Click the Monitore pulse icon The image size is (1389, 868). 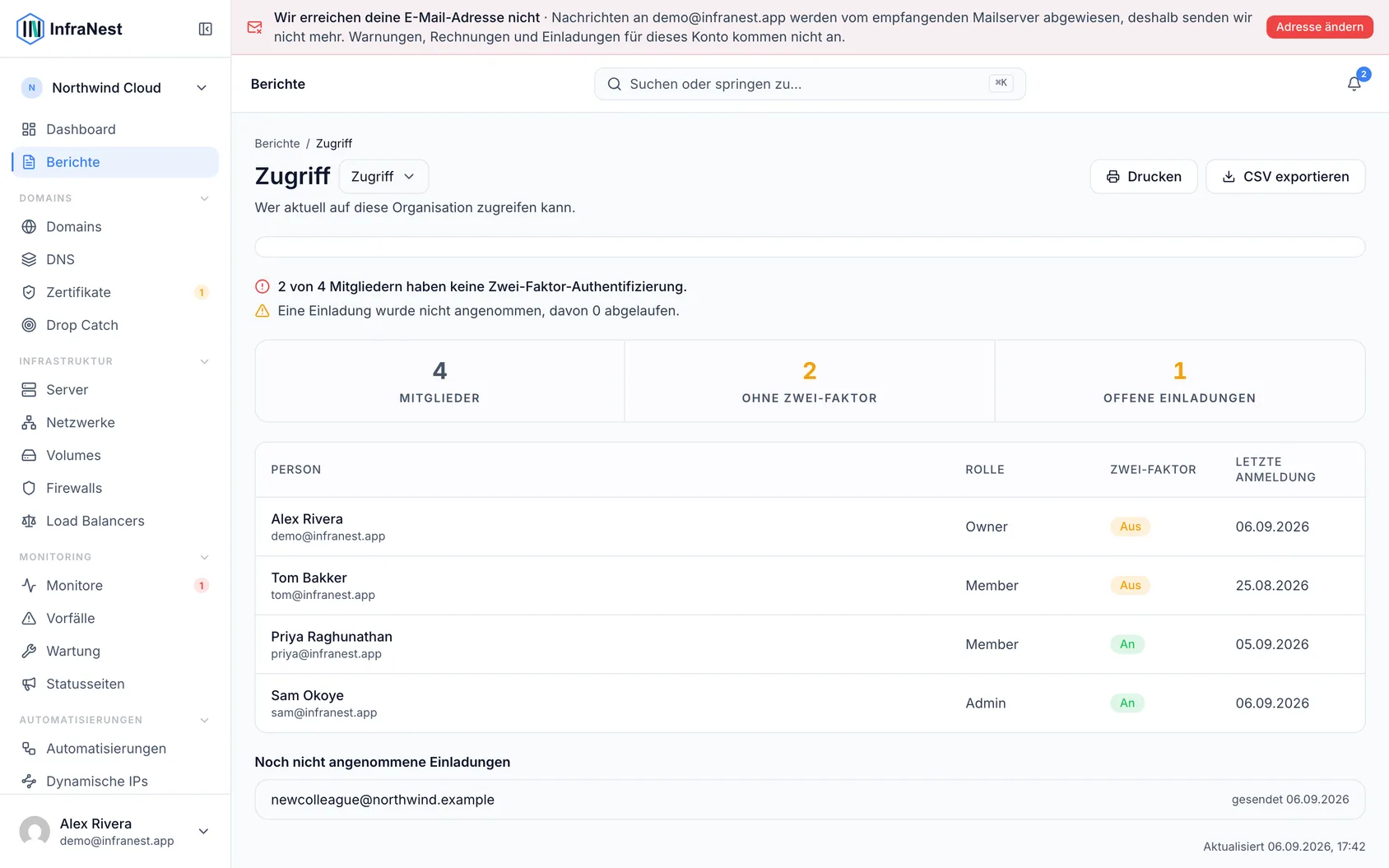pos(29,585)
